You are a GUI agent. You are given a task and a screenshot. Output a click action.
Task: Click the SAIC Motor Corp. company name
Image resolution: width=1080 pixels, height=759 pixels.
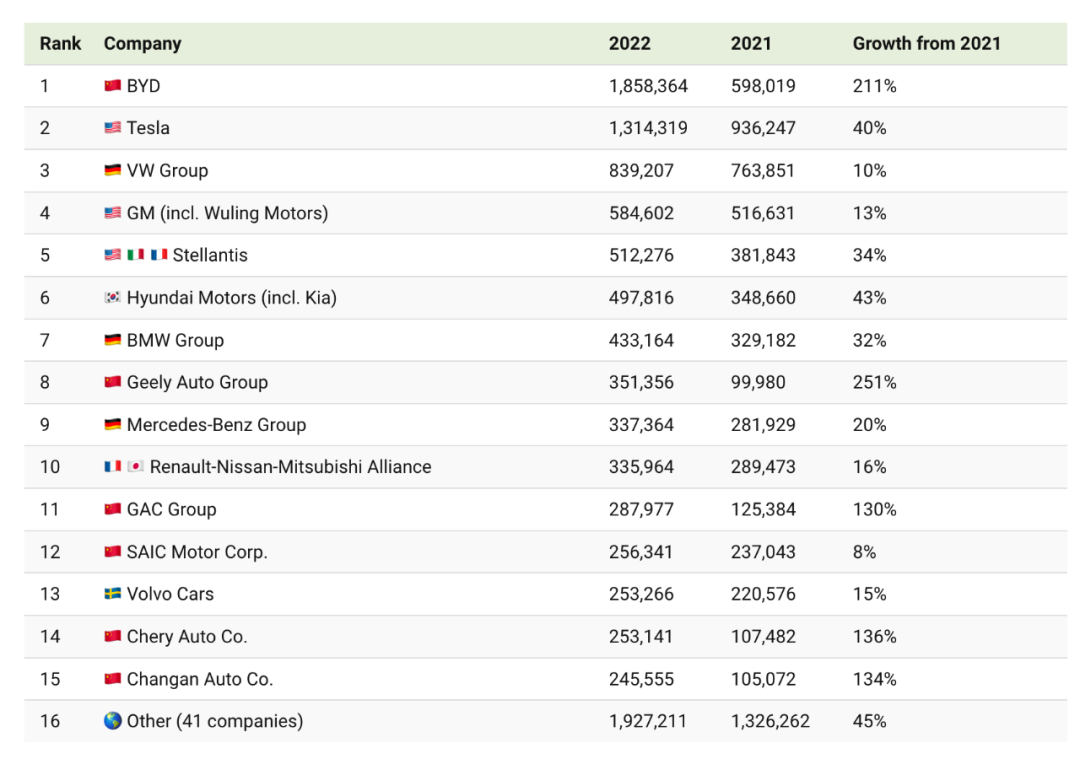197,552
